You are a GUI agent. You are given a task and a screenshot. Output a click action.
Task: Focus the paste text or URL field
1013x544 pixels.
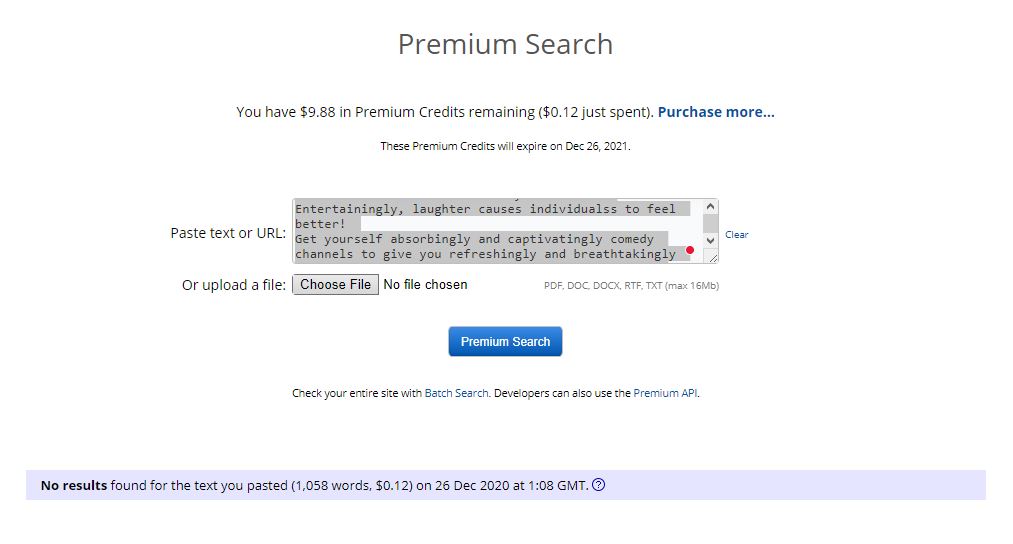tap(497, 231)
